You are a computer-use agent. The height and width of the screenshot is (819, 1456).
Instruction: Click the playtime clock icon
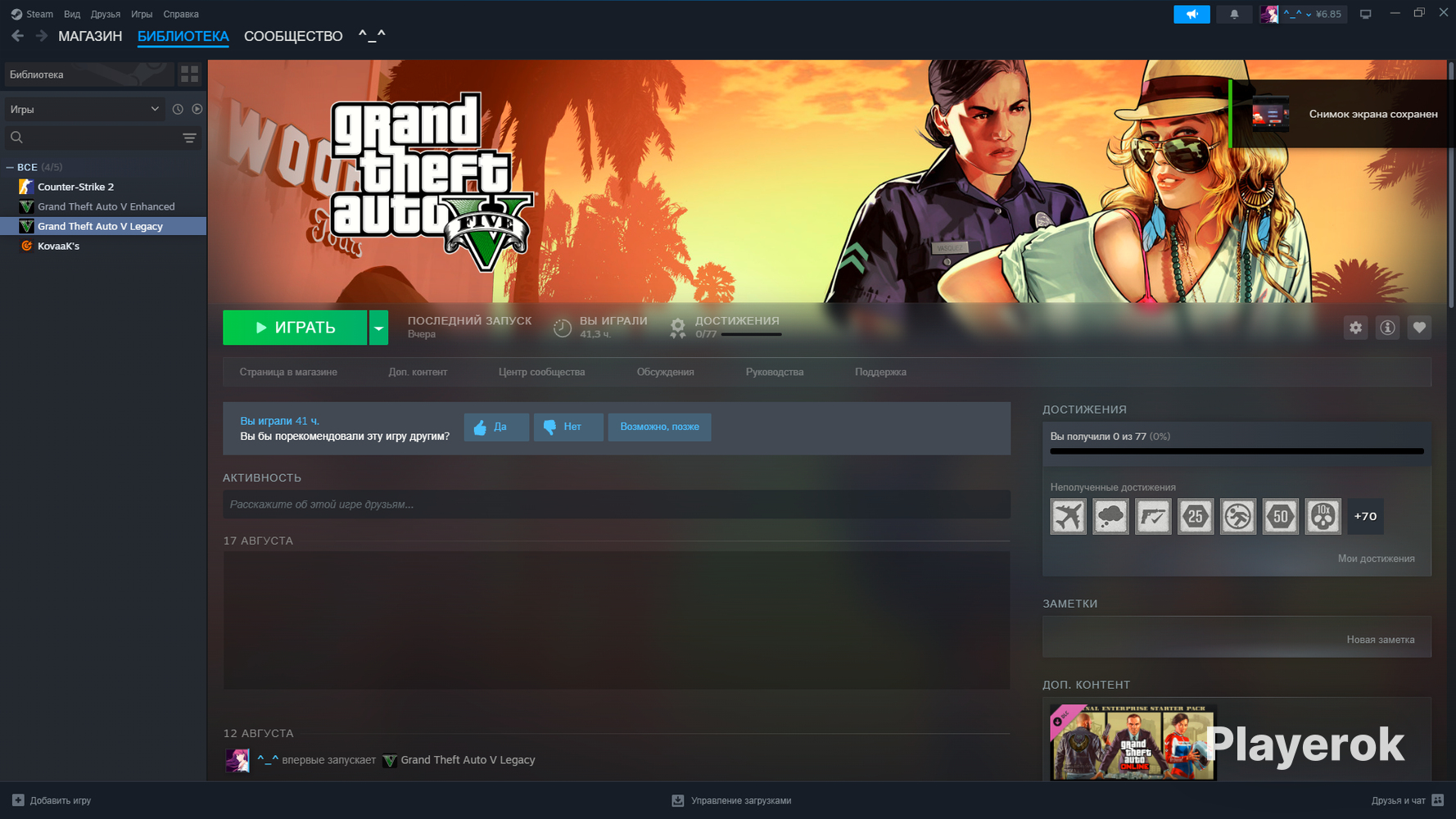pos(562,328)
